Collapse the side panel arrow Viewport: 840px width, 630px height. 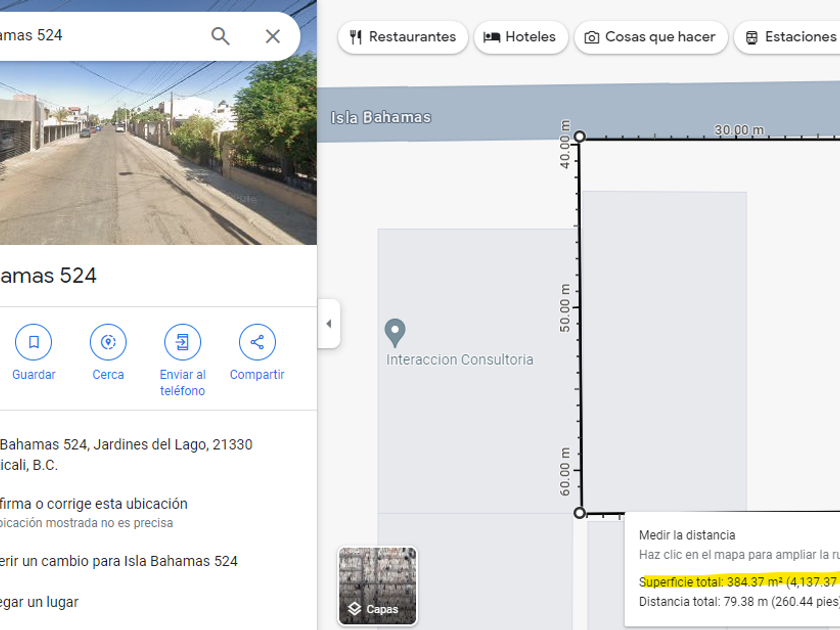pyautogui.click(x=329, y=324)
